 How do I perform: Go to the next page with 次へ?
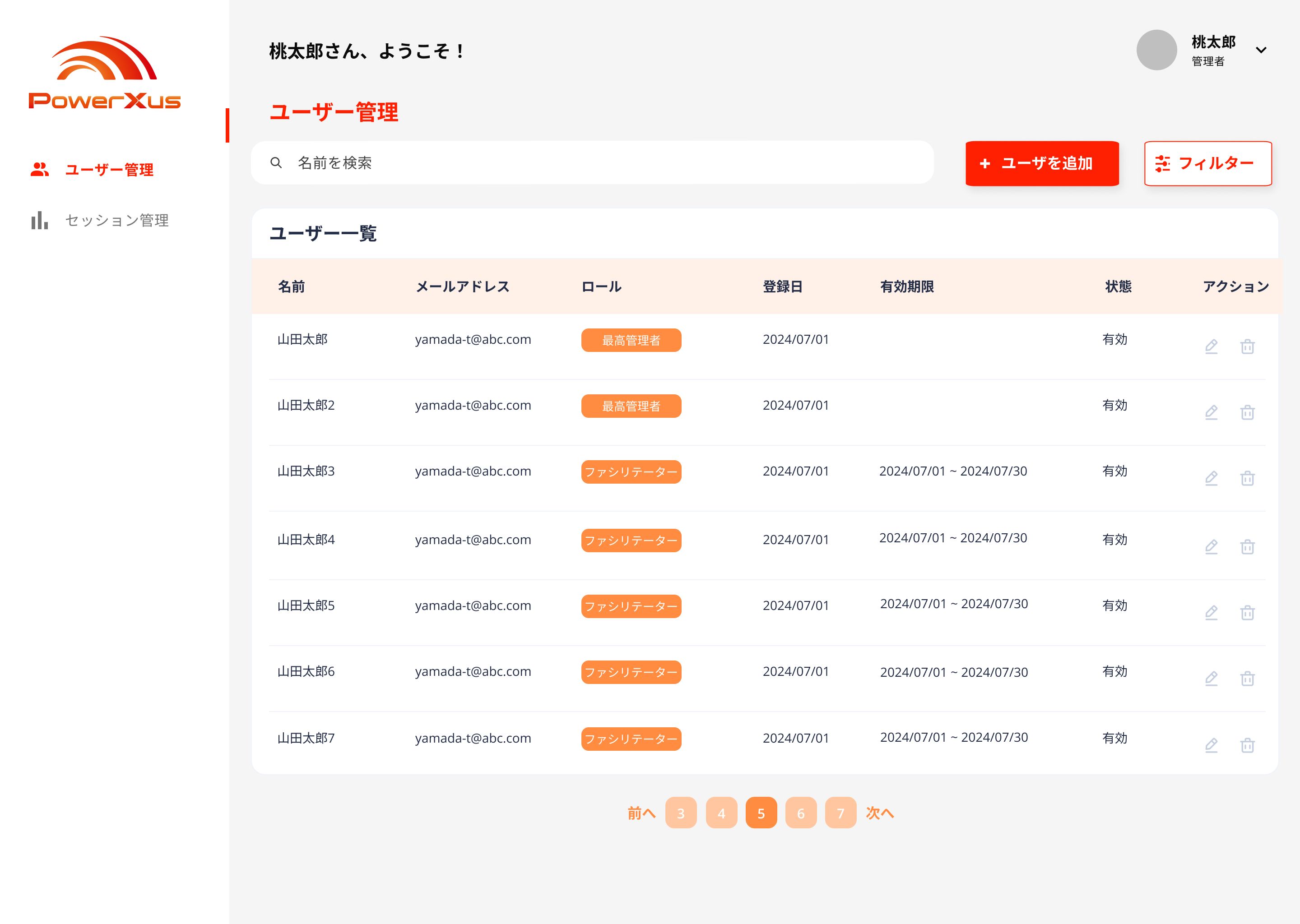(x=879, y=813)
